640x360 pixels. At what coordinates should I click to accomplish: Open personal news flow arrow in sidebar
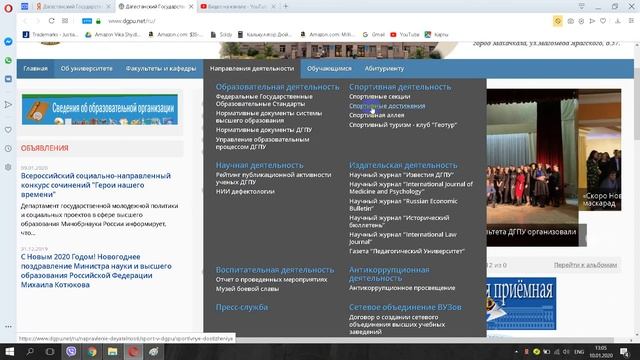[x=8, y=105]
